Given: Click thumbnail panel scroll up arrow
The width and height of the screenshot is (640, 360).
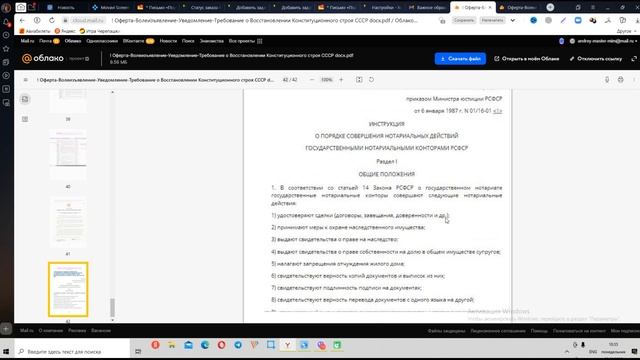Looking at the screenshot, I should [112, 93].
